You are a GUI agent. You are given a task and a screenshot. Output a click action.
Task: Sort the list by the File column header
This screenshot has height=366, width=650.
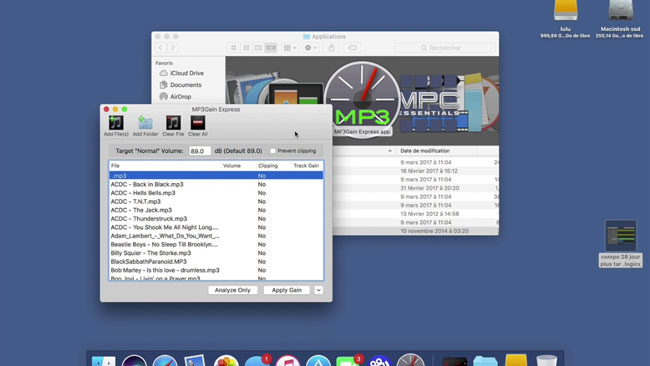165,166
